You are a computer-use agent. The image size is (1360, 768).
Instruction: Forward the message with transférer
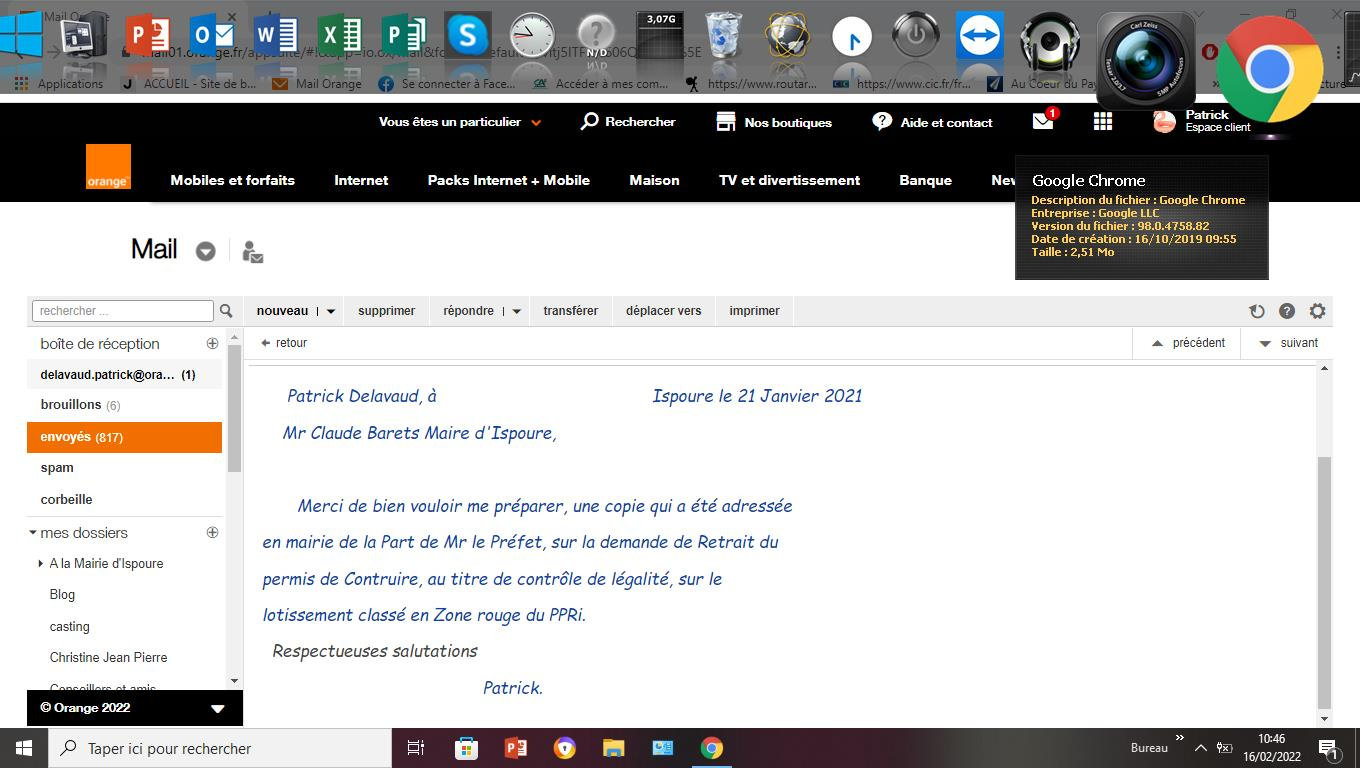click(571, 311)
